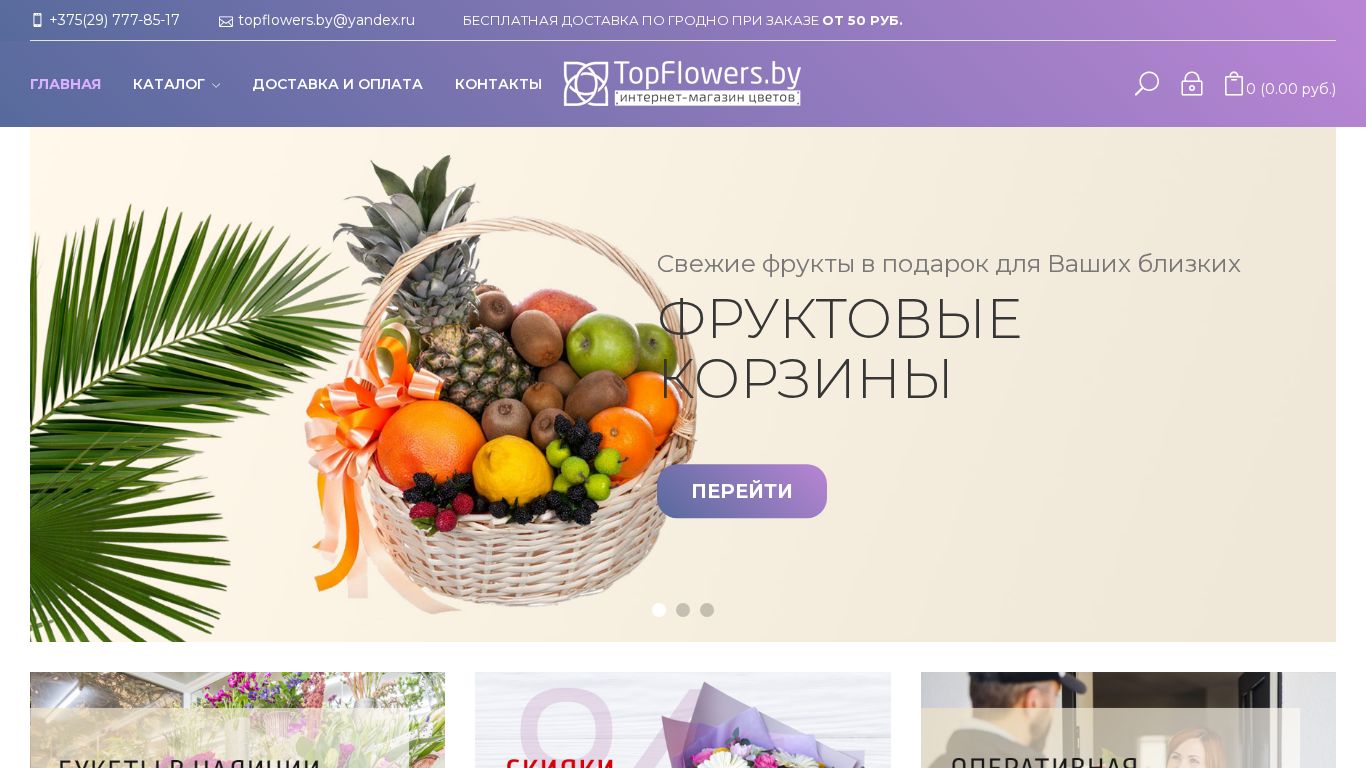Open the shopping bag cart icon
1366x768 pixels.
pyautogui.click(x=1234, y=84)
